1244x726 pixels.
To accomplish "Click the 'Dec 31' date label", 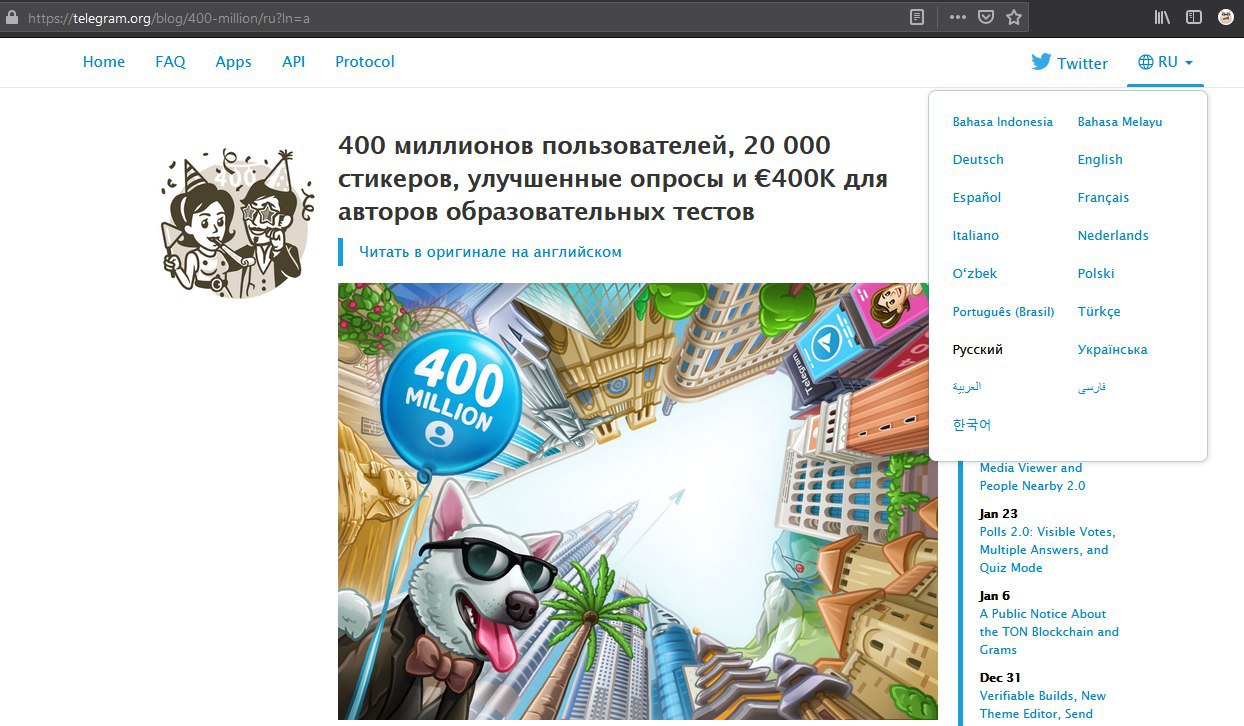I will pos(1000,678).
